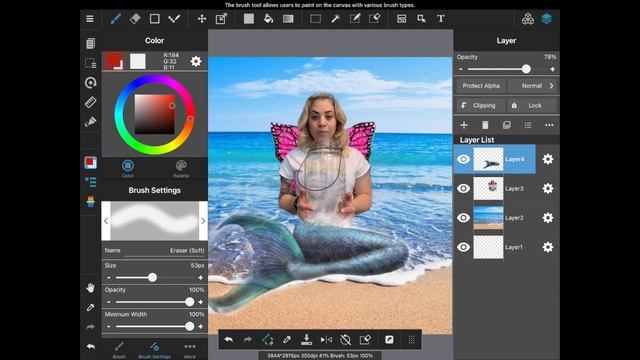The width and height of the screenshot is (640, 360).
Task: Open Layer4 settings gear
Action: (548, 159)
